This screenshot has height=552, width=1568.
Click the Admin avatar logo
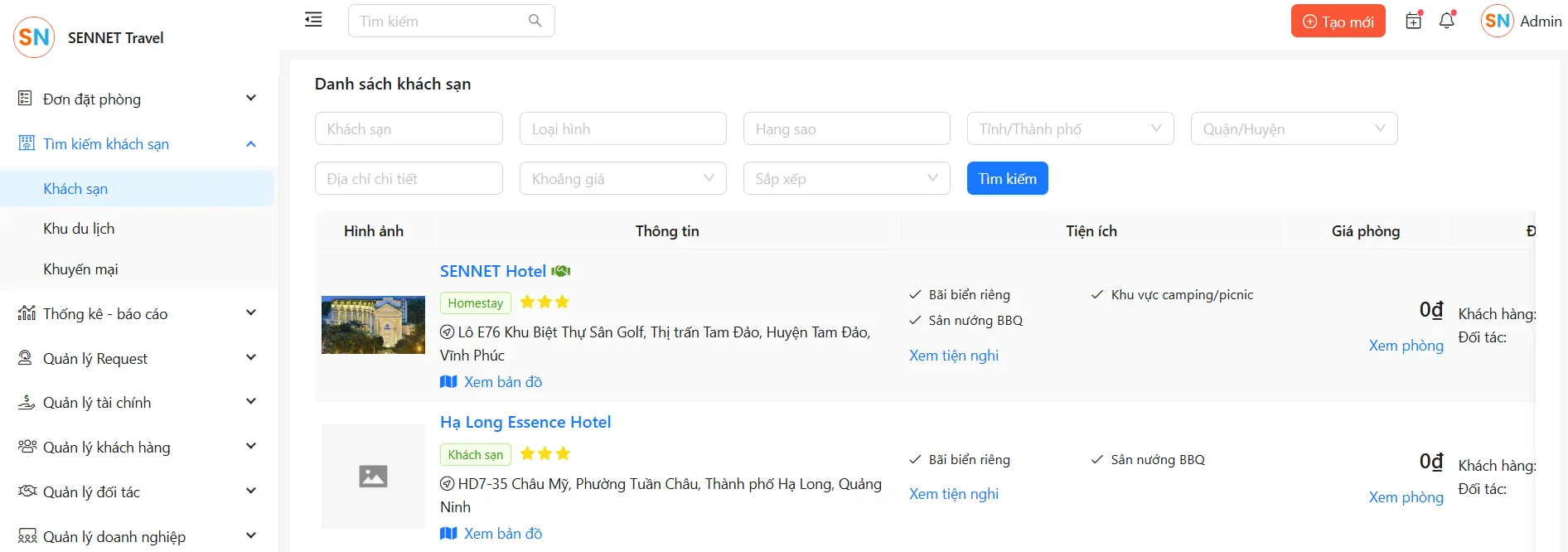coord(1498,21)
